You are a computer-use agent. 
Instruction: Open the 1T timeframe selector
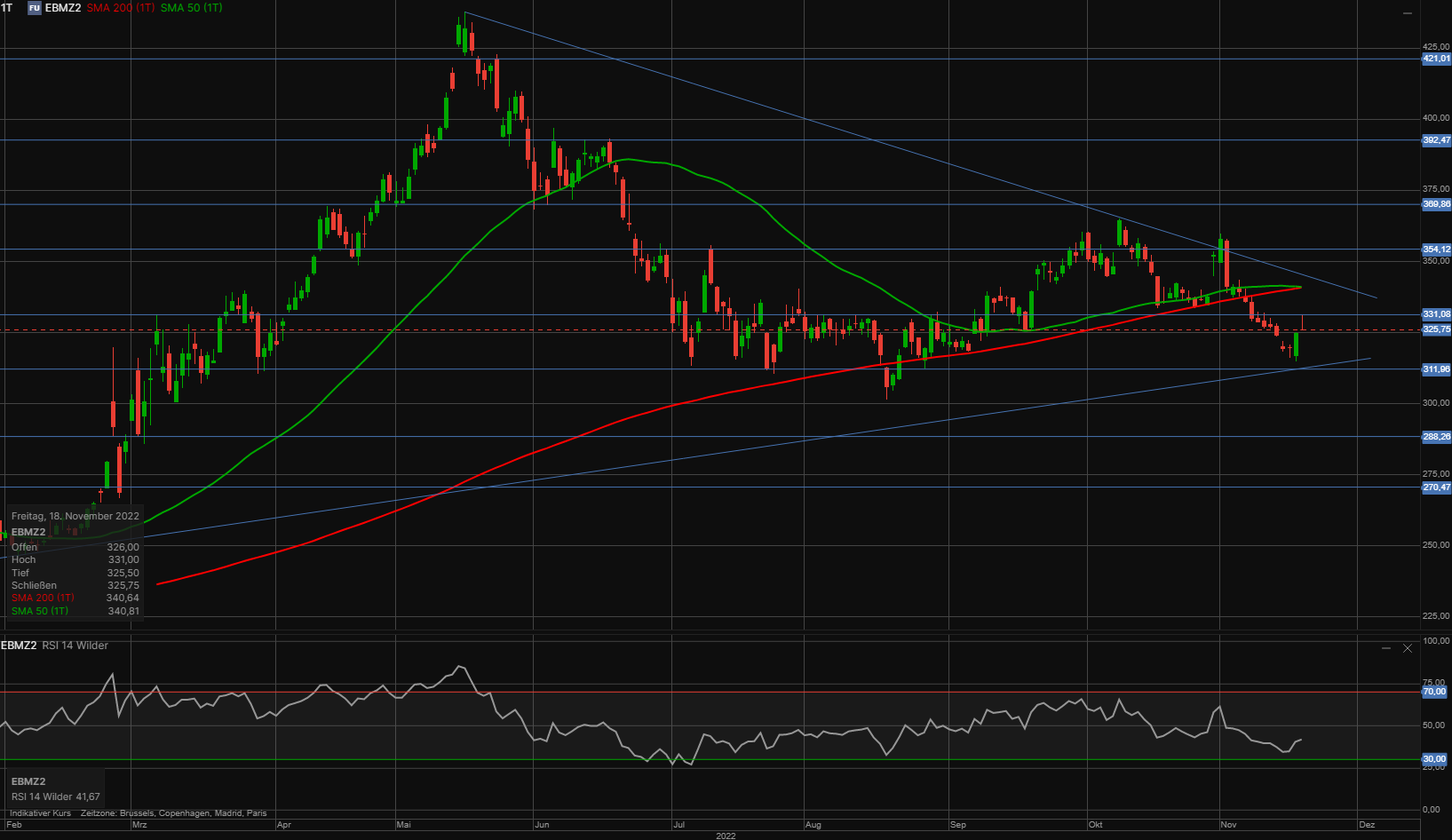pyautogui.click(x=7, y=8)
